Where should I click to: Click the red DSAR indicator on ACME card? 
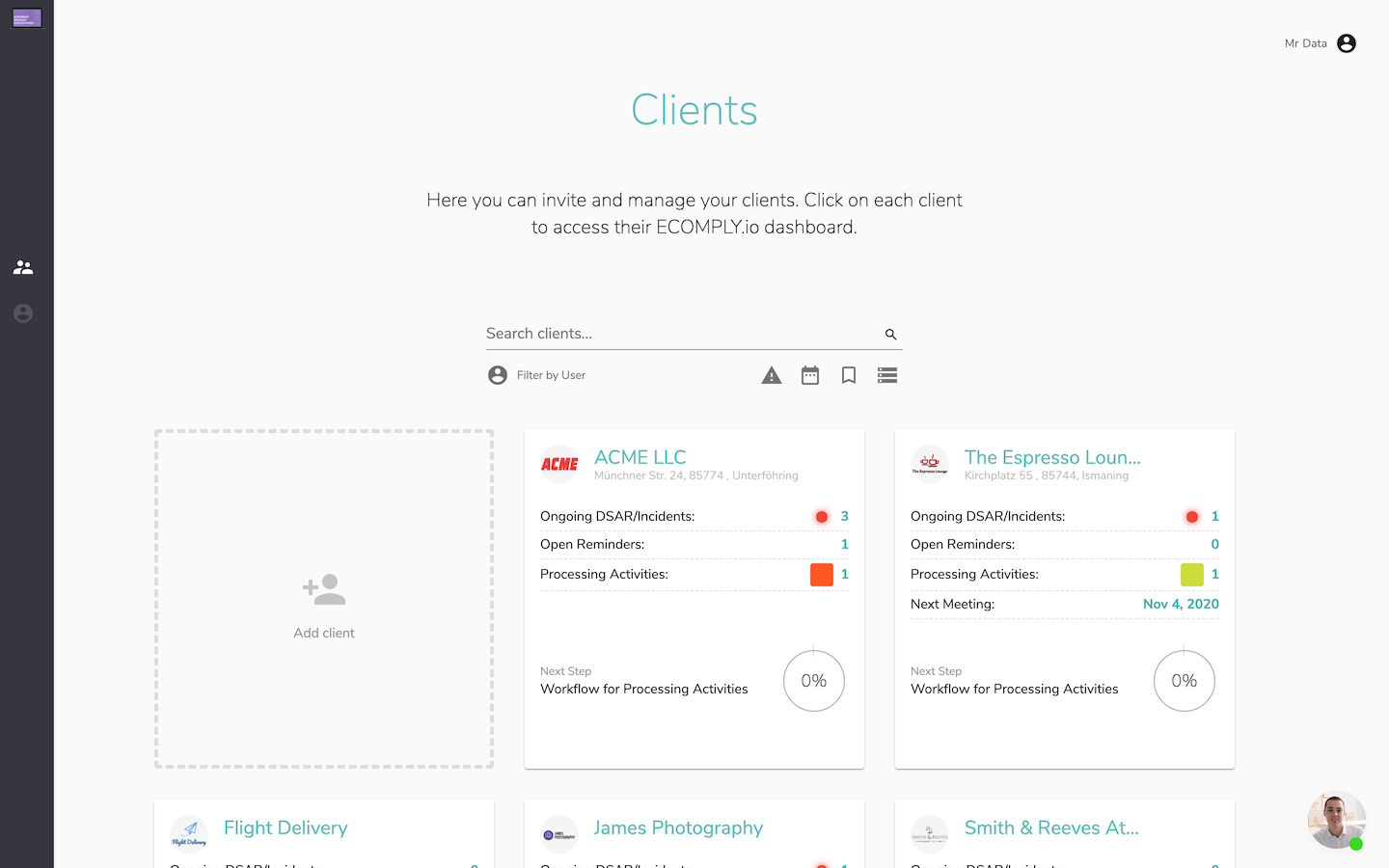tap(821, 516)
